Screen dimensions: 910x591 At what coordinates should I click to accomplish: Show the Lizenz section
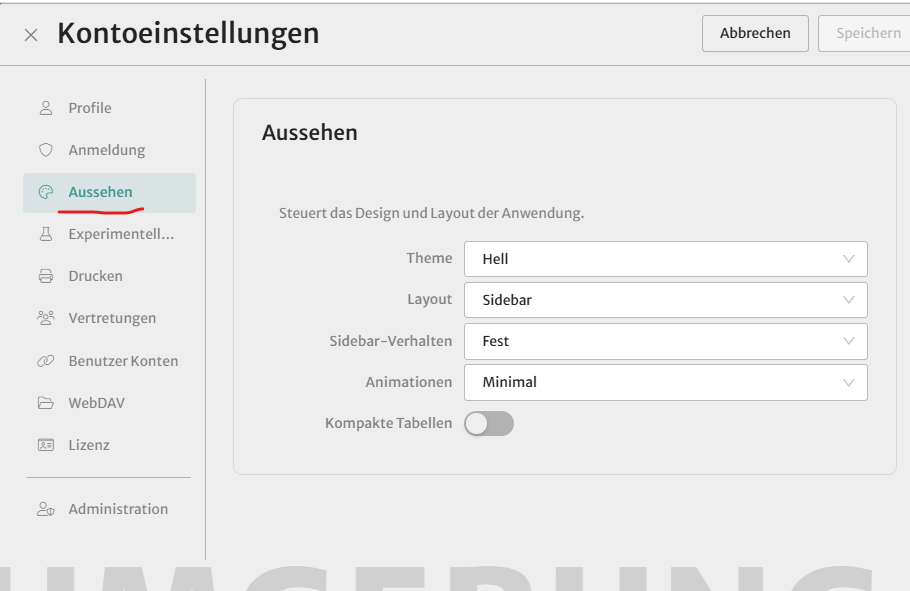[x=110, y=445]
